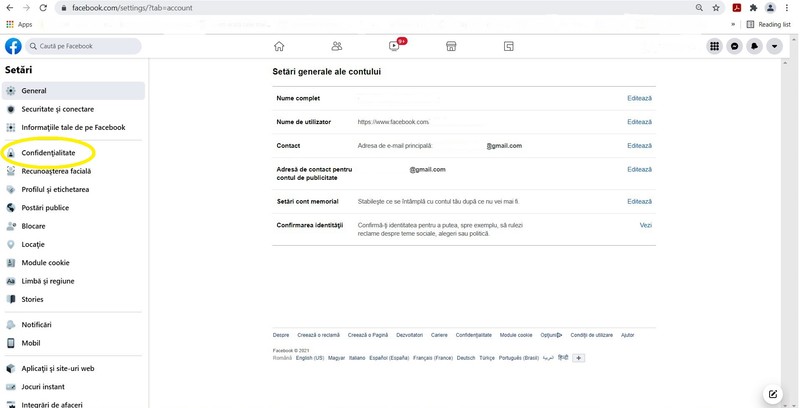Click the zoom magnifier icon in address bar

point(699,8)
